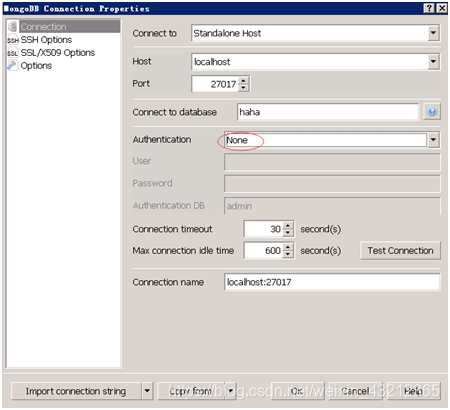Increase Max connection idle time value

click(x=288, y=247)
